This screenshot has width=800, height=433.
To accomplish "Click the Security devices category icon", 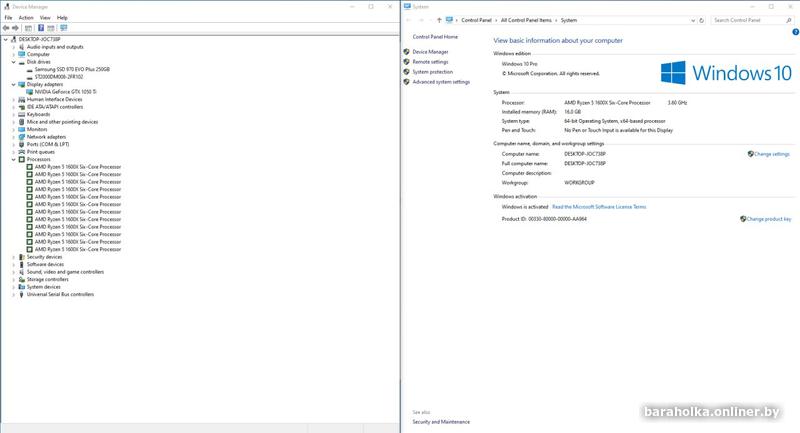I will [x=21, y=257].
